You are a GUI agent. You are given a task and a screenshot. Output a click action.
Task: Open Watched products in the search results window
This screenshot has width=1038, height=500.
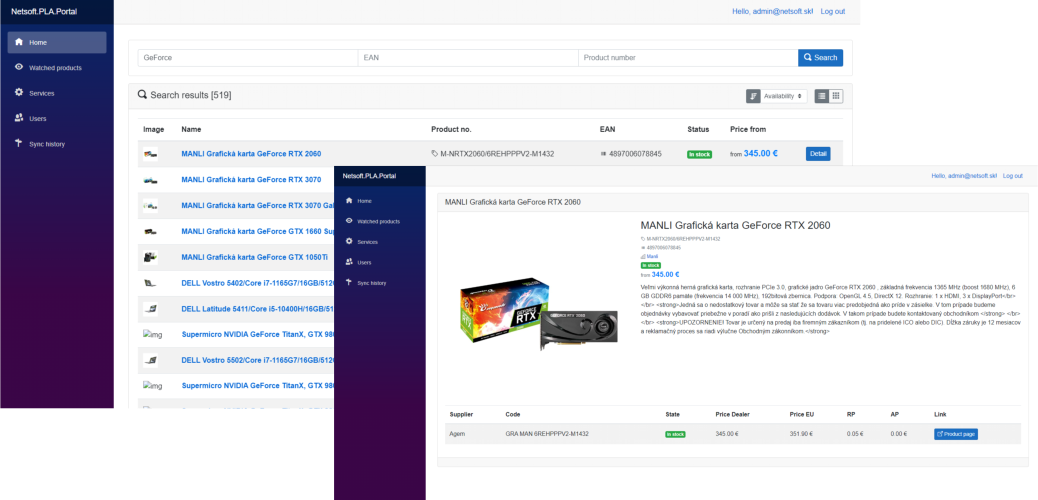click(x=57, y=68)
